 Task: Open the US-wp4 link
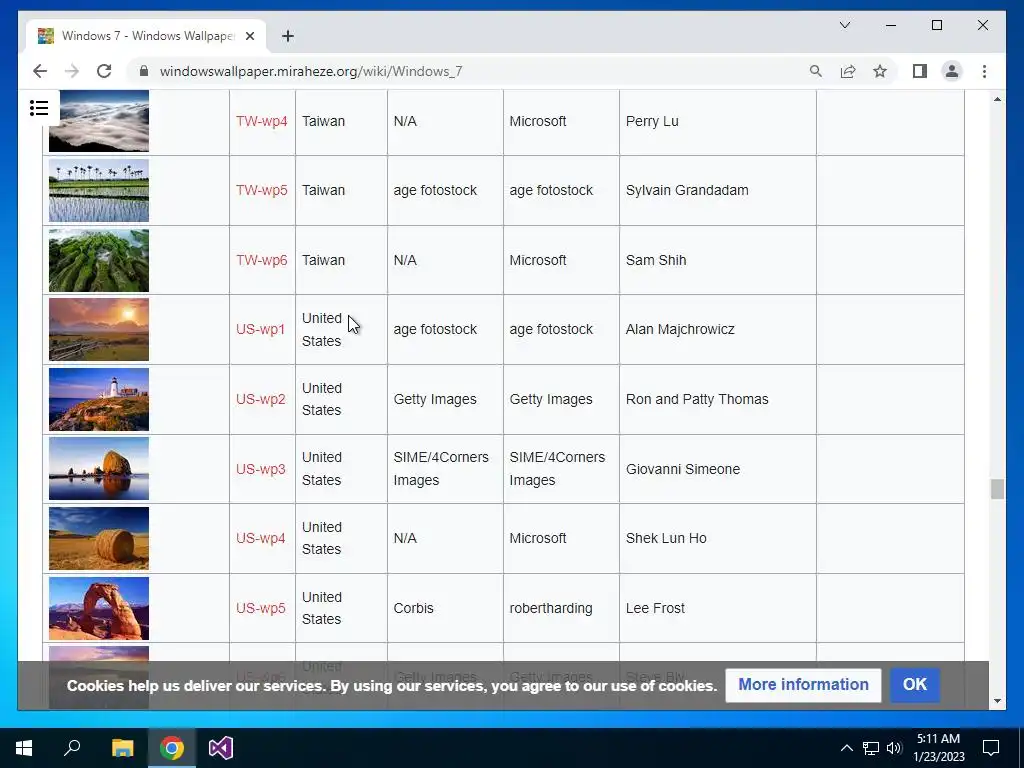[261, 538]
